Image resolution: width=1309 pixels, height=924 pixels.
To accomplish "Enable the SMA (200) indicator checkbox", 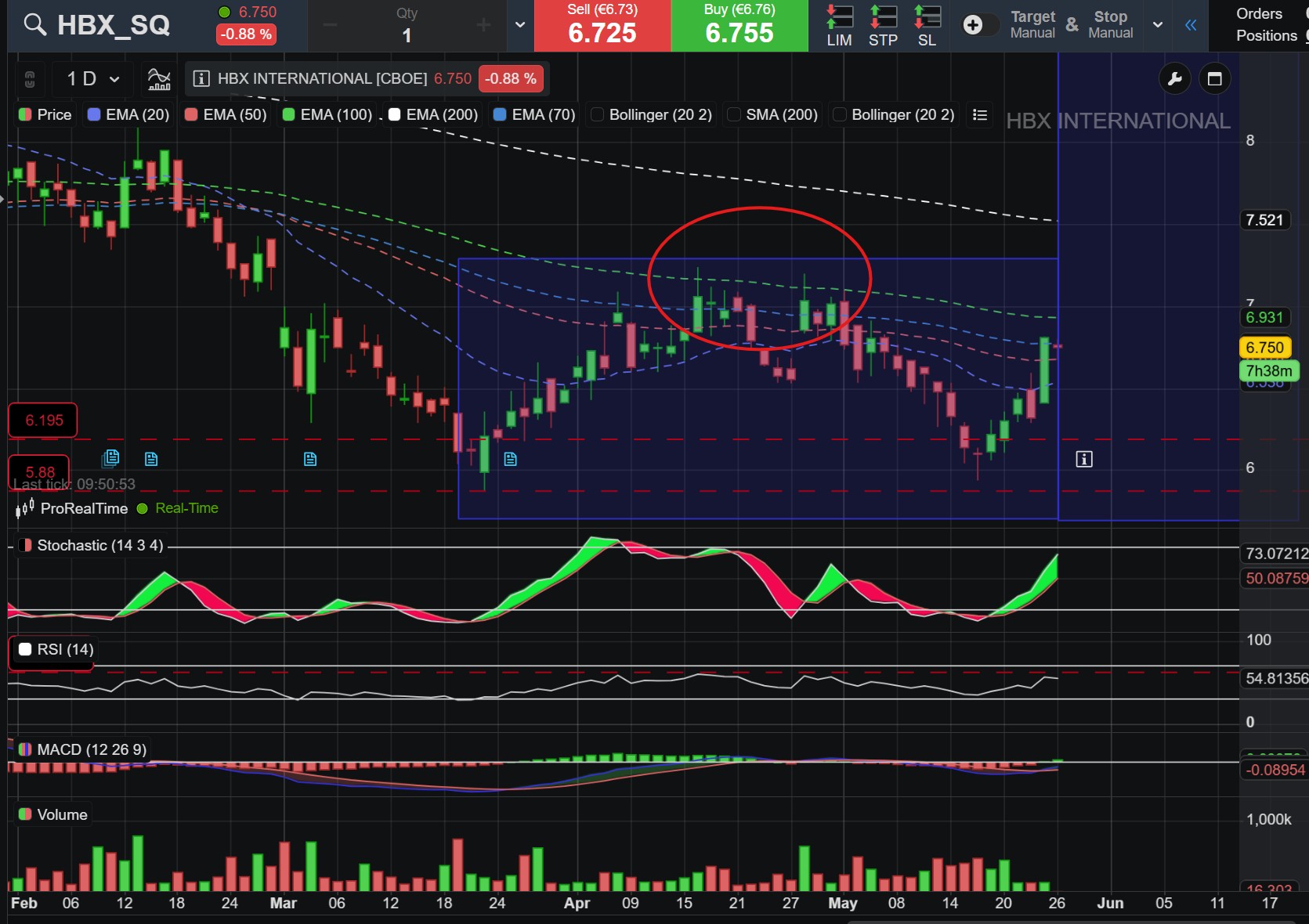I will (734, 115).
